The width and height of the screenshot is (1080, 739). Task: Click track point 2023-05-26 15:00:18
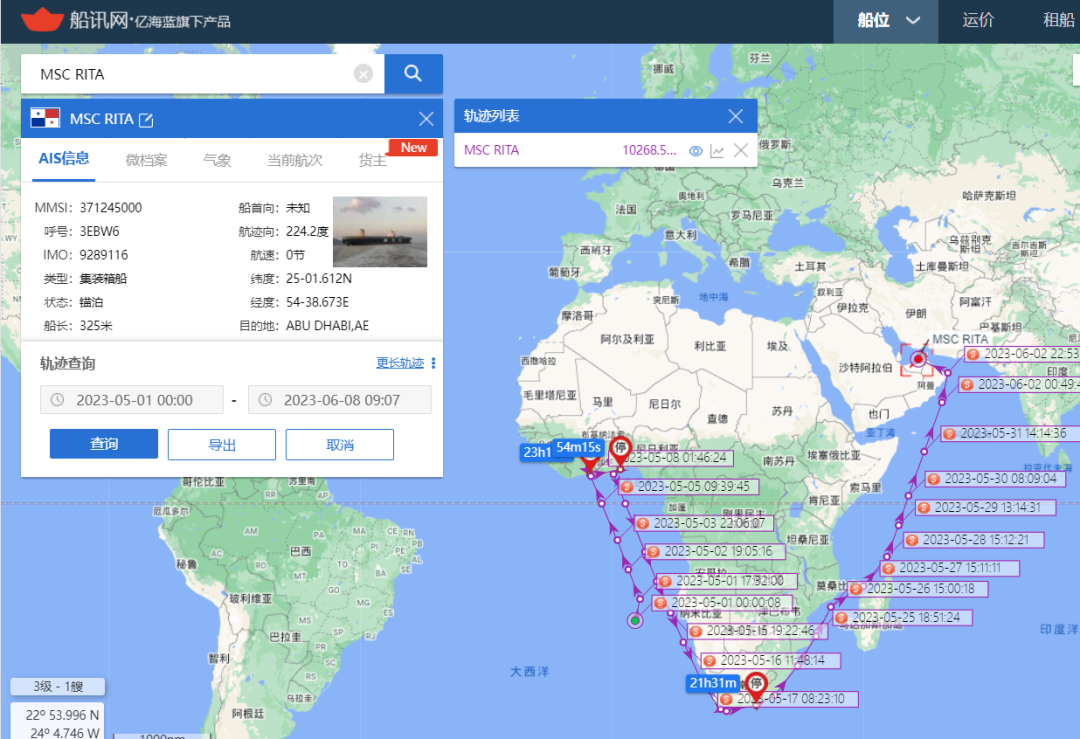(x=918, y=589)
